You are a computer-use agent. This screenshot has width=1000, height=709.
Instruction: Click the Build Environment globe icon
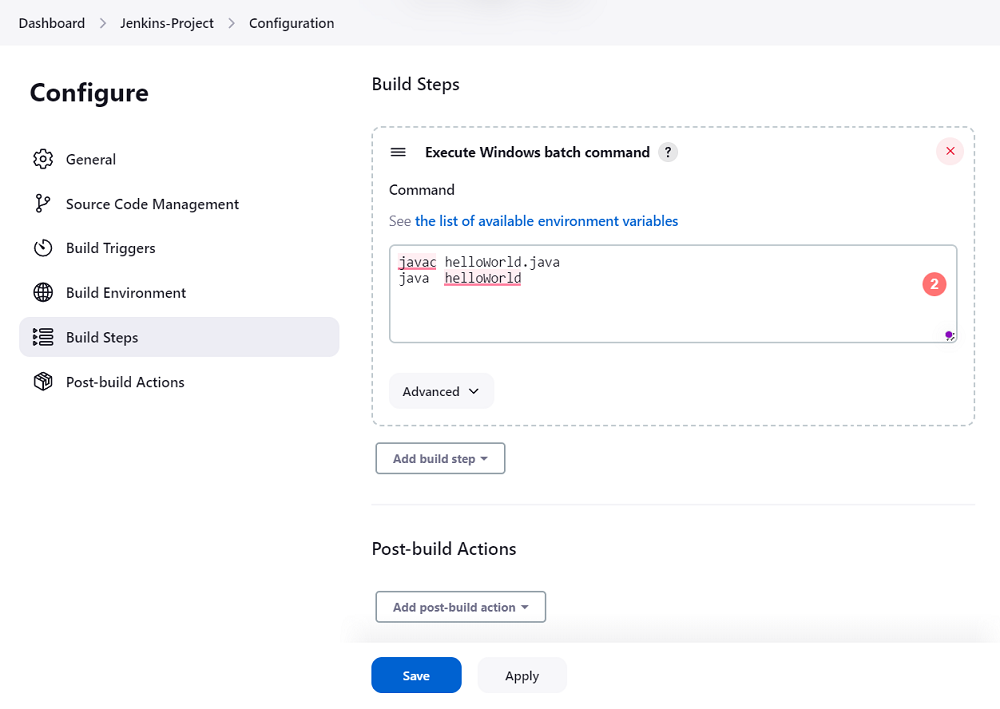click(x=43, y=293)
